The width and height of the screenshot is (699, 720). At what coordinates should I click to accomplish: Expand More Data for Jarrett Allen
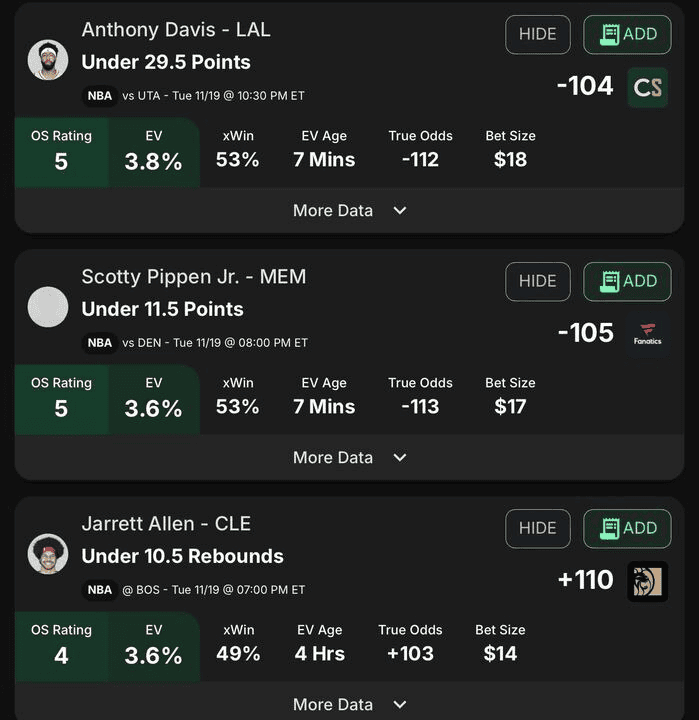pos(349,704)
